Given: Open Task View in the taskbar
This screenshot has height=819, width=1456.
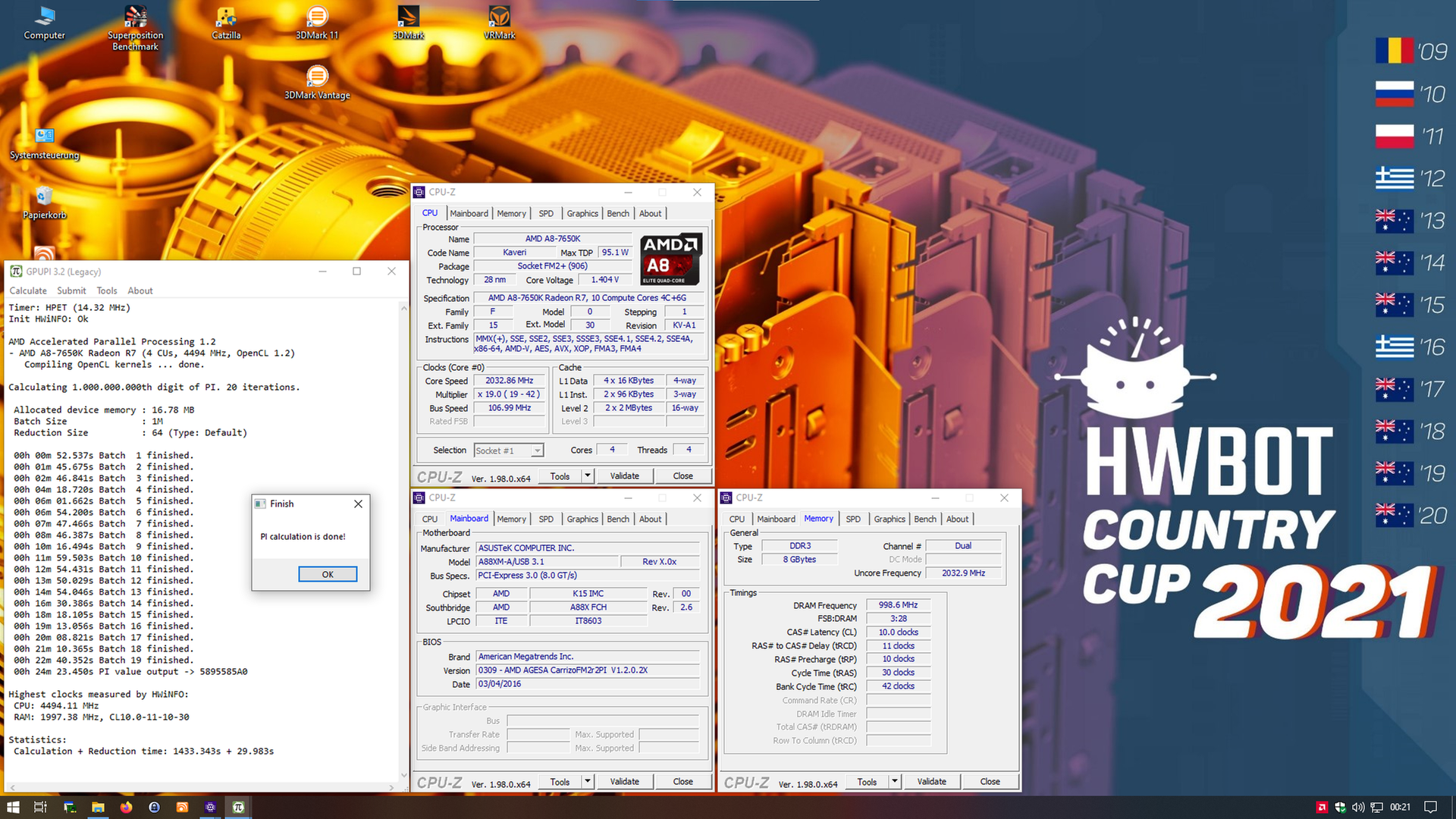Looking at the screenshot, I should coord(41,807).
